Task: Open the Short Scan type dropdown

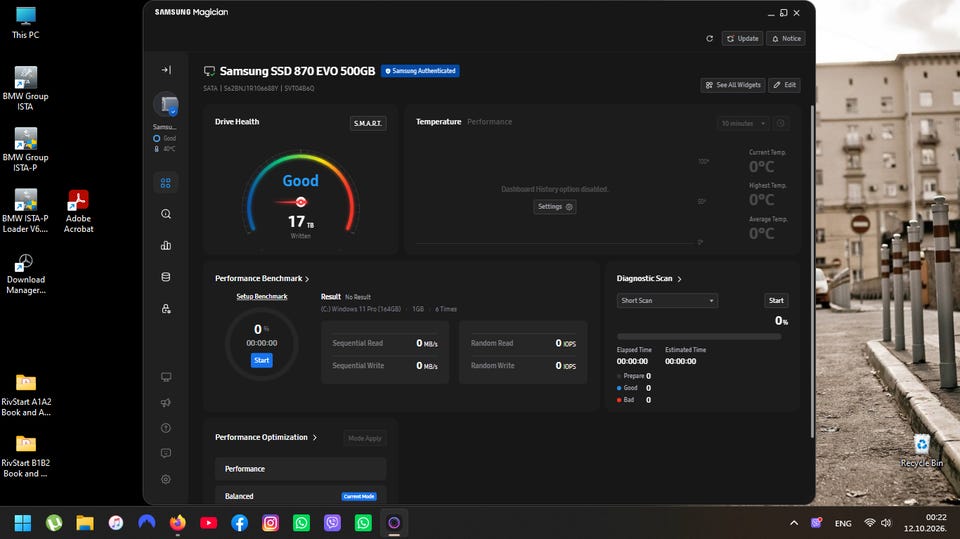Action: coord(667,301)
